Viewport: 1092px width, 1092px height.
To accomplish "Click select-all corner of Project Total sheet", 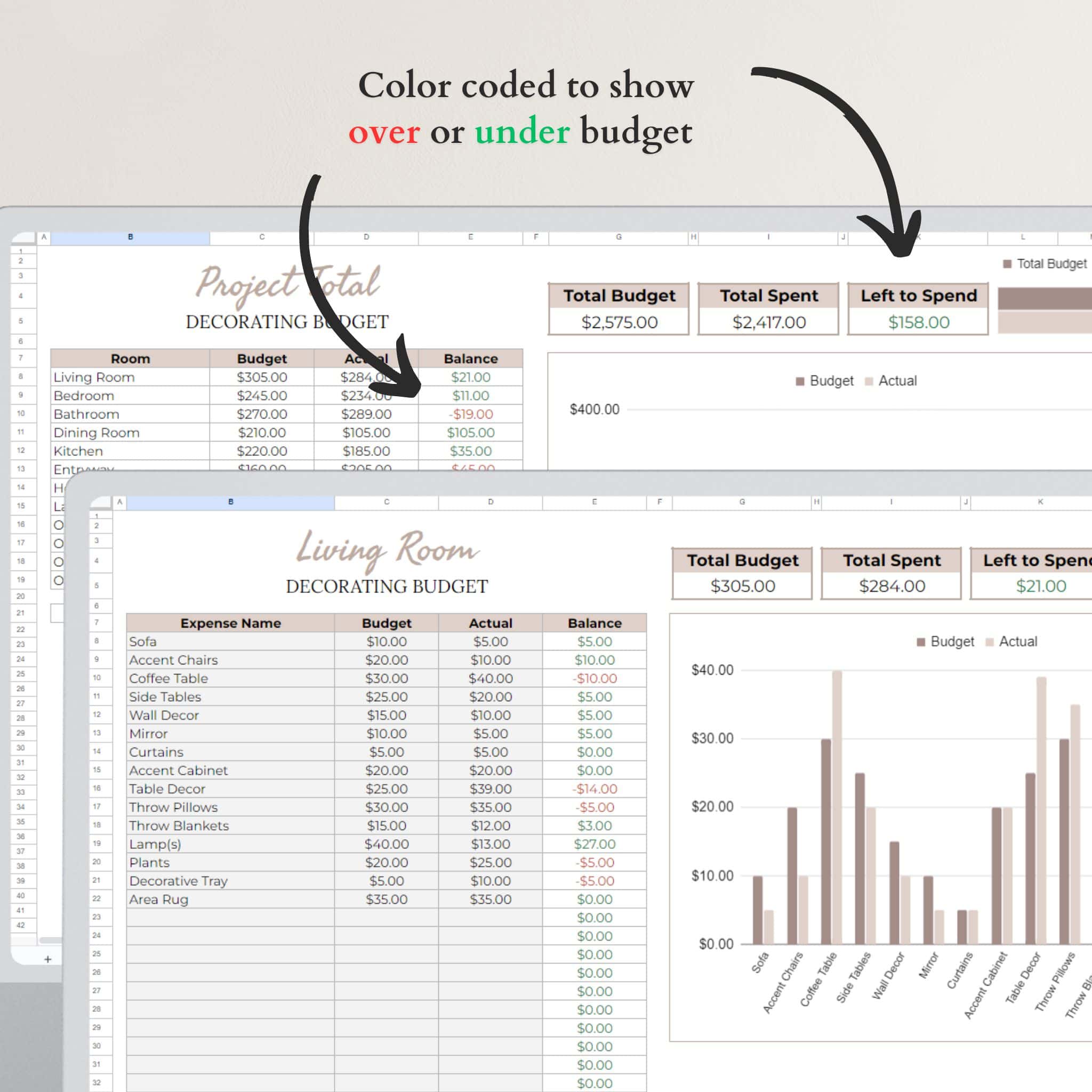I will pos(24,237).
